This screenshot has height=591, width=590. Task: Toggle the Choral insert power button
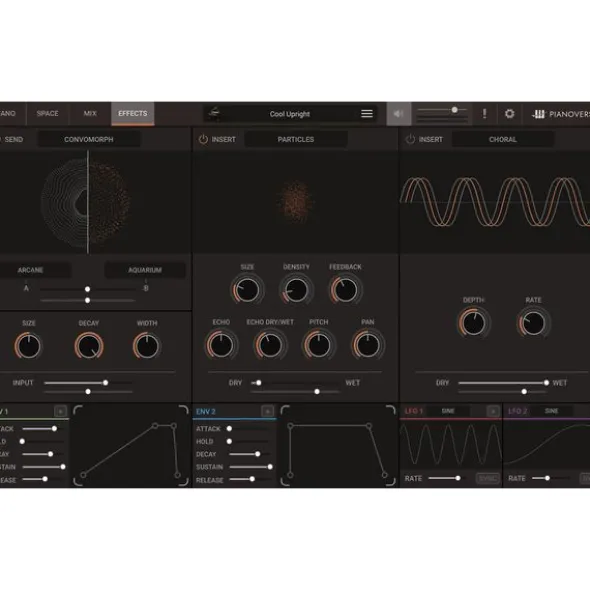pos(410,139)
